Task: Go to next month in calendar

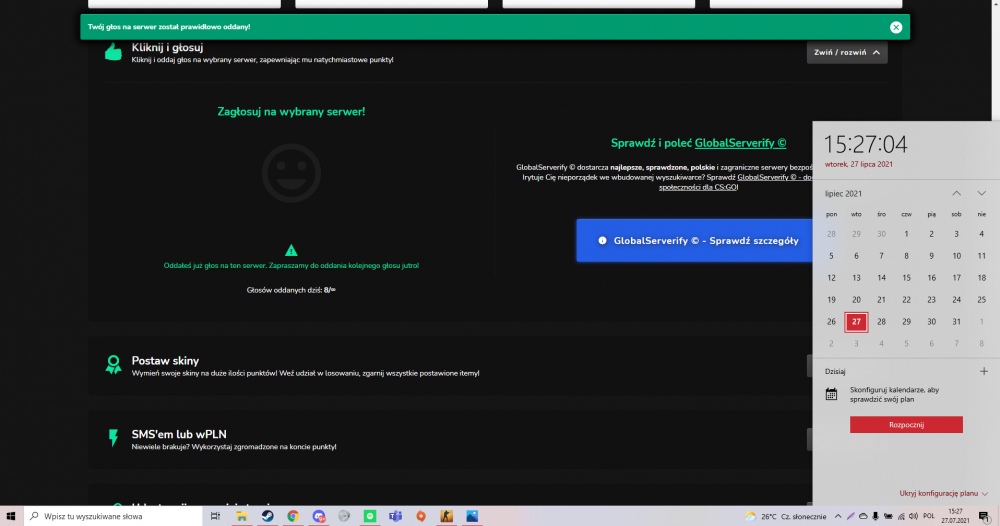Action: (982, 193)
